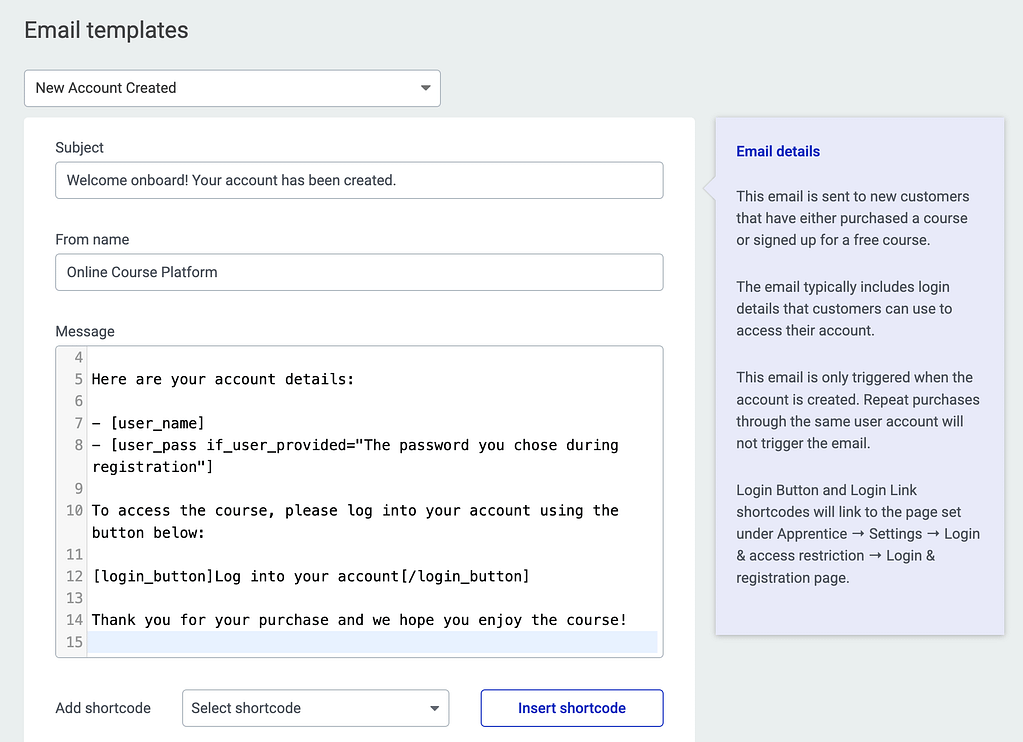Click the 'Here are your account details:' line
Screen dimensions: 1023x742
tap(222, 379)
